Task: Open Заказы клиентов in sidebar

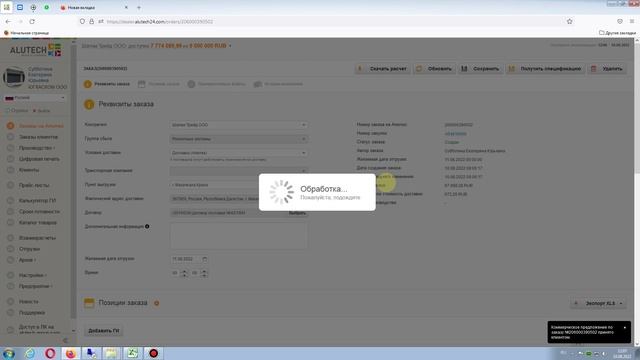Action: (x=38, y=137)
